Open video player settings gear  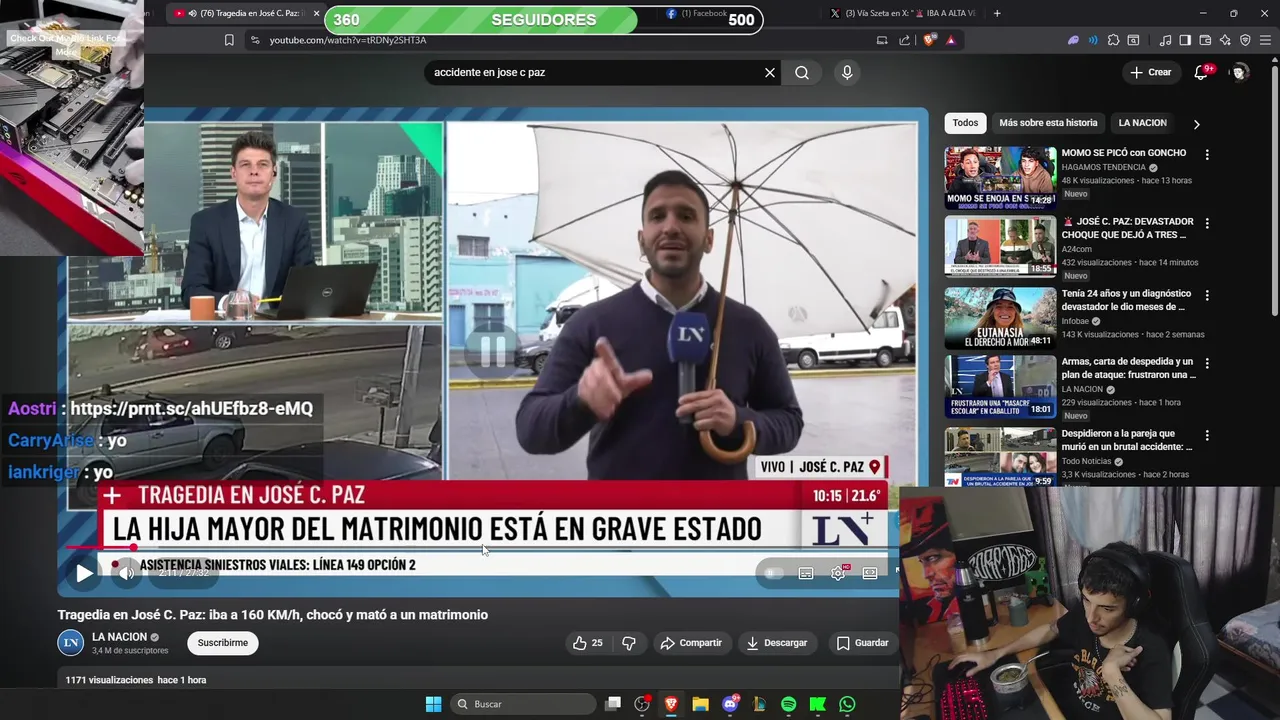point(838,573)
